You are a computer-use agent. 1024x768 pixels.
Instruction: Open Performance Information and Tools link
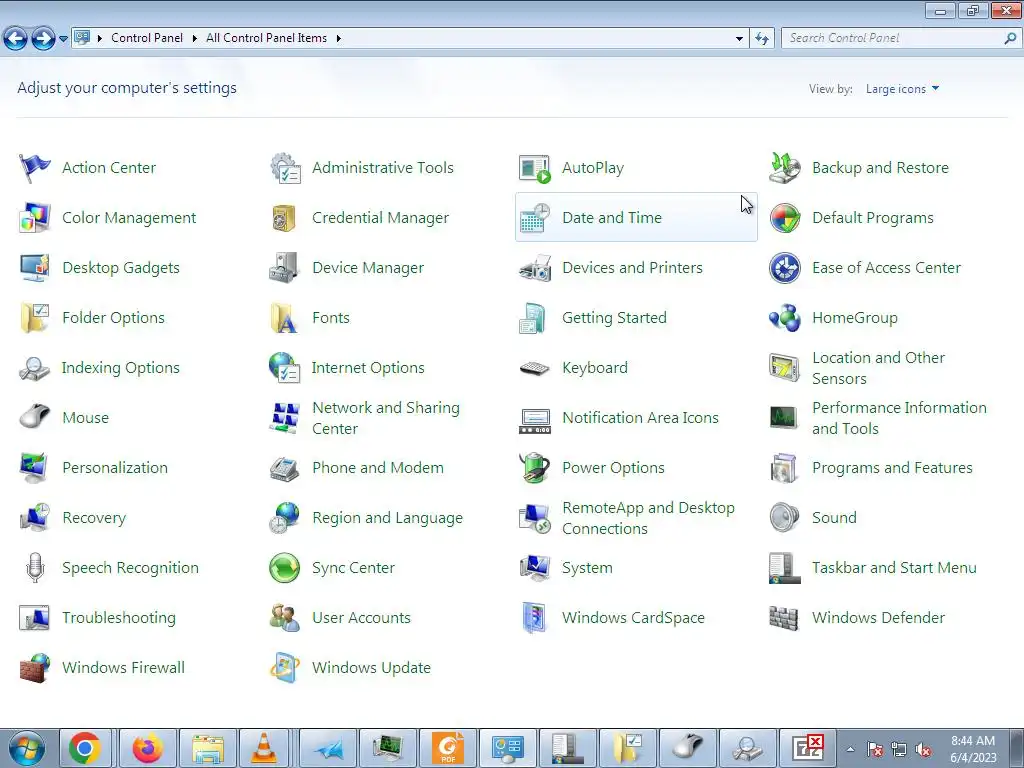click(x=899, y=418)
